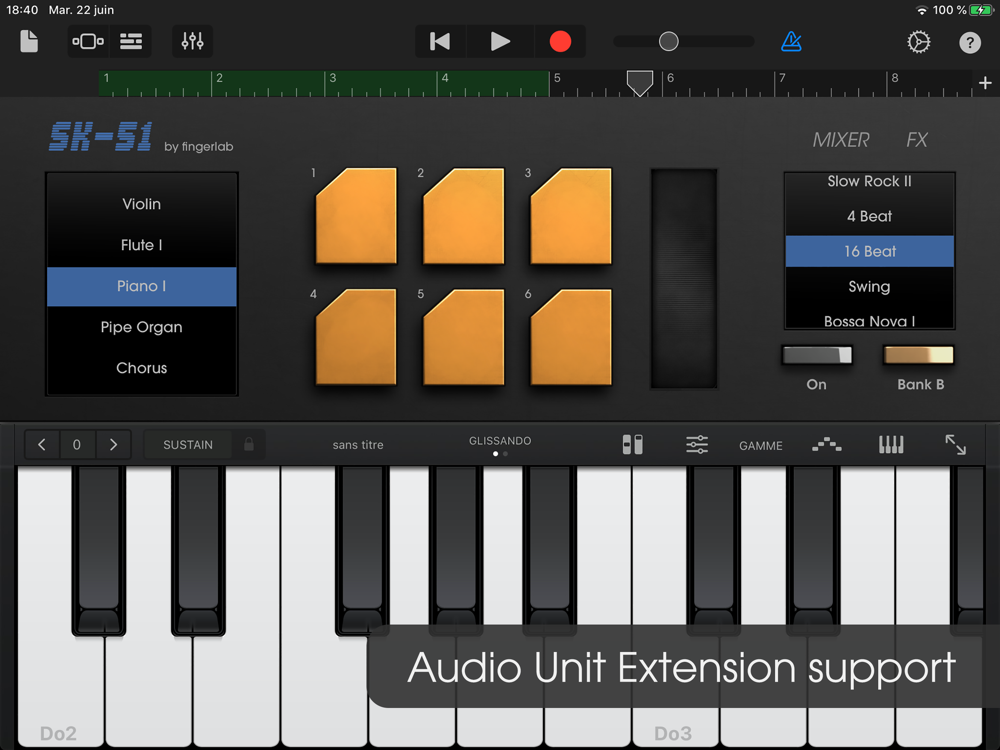Tap orange drum pad 1
The width and height of the screenshot is (1000, 750).
pyautogui.click(x=357, y=216)
